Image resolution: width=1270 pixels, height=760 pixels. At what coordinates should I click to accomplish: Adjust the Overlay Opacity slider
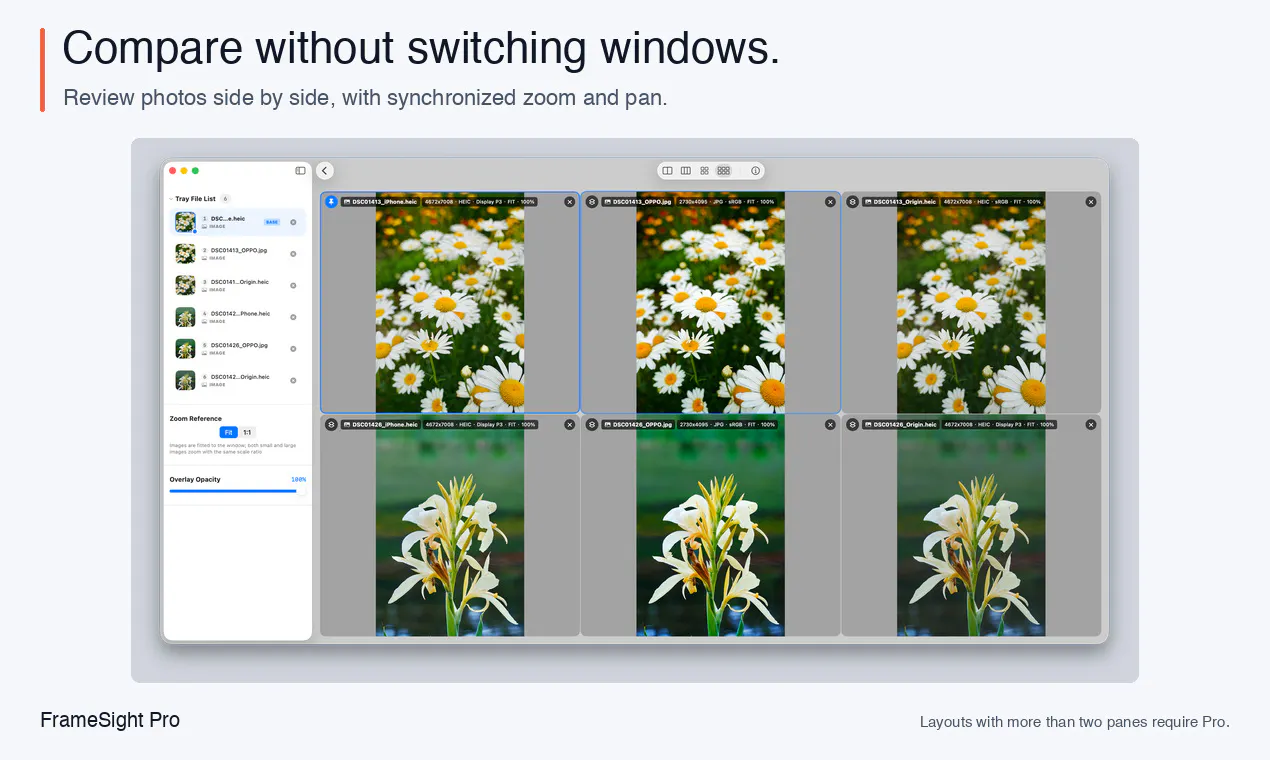tap(236, 491)
